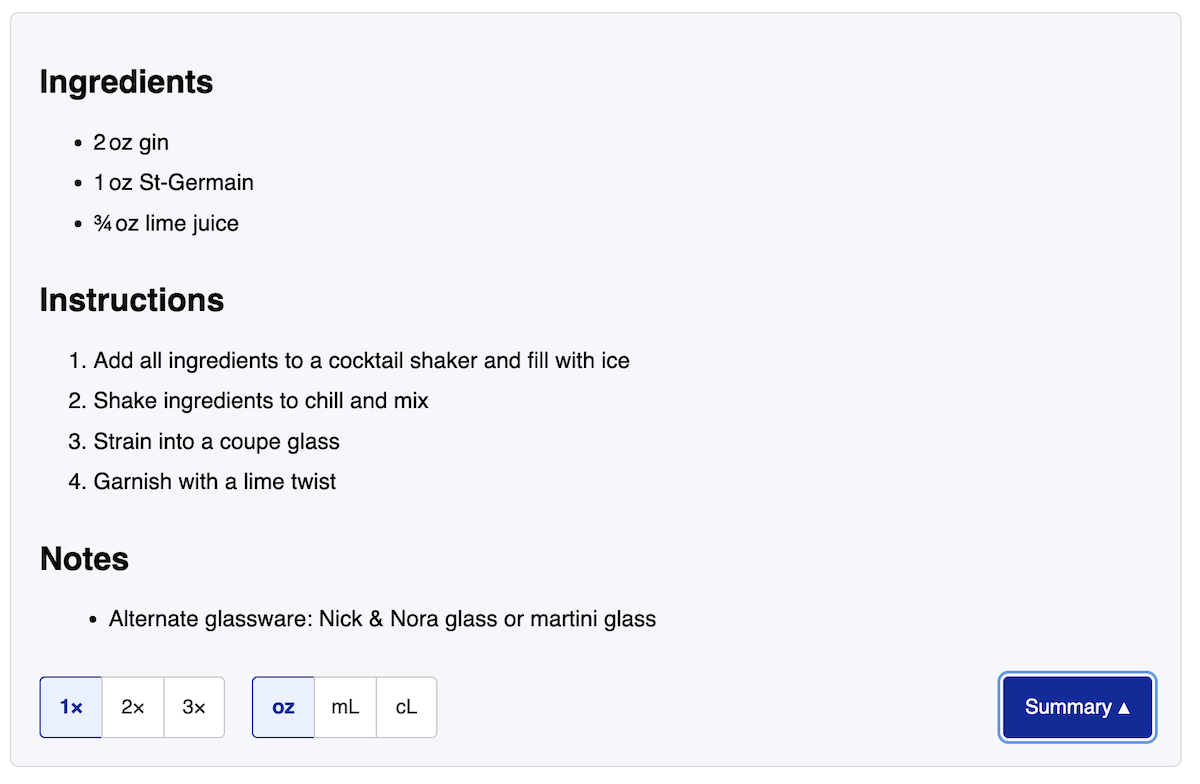Click the Instructions heading
The width and height of the screenshot is (1200, 784).
132,300
